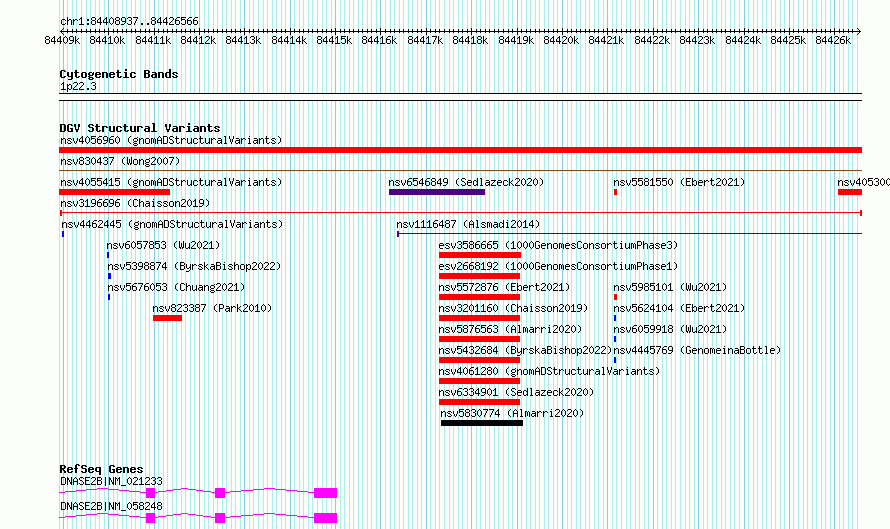Click the 84426k ruler tick label
The height and width of the screenshot is (529, 890).
pos(833,40)
